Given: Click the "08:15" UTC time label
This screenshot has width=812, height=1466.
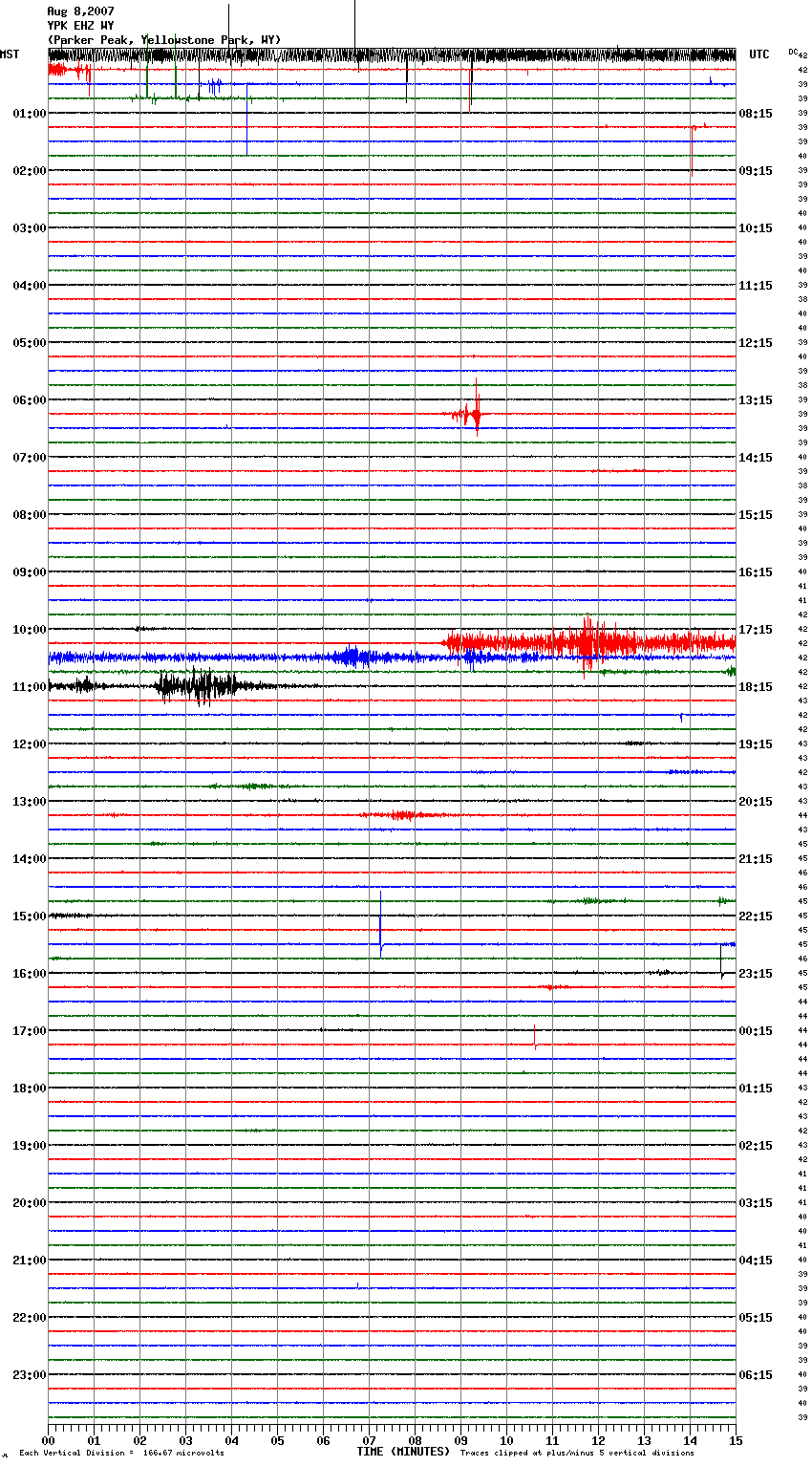Looking at the screenshot, I should (x=756, y=114).
